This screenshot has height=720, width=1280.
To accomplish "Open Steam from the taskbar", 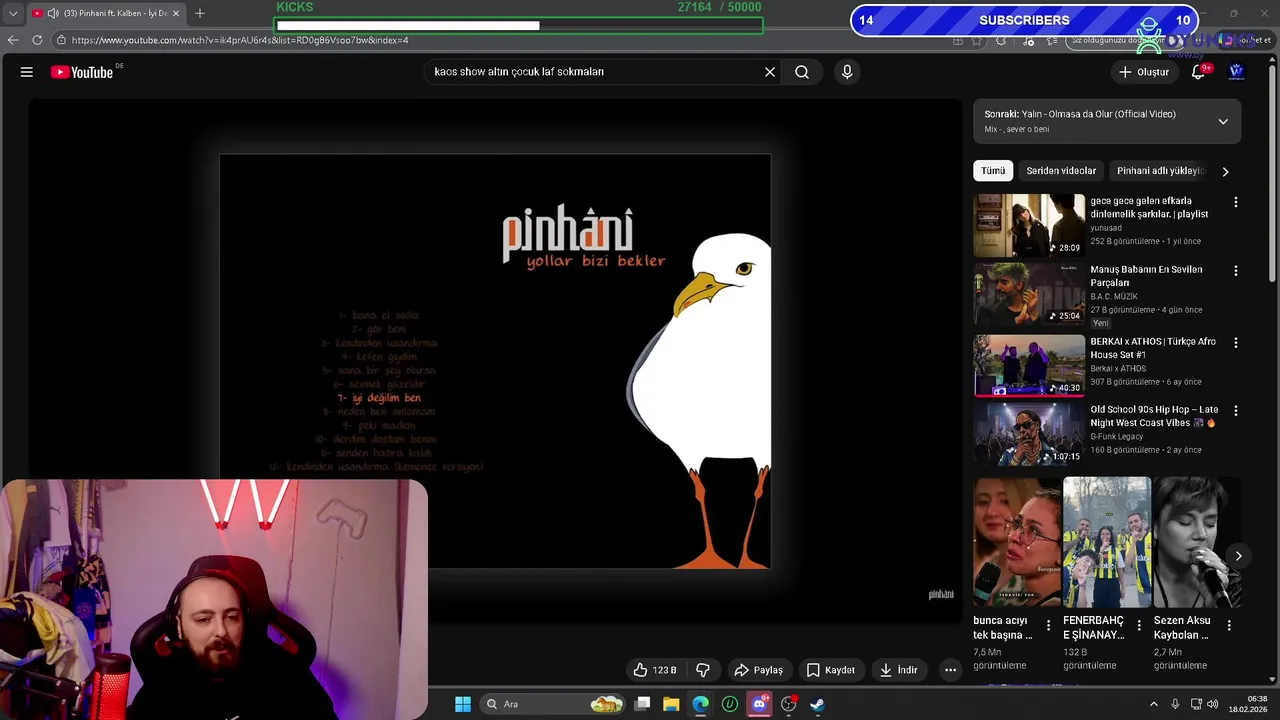I will click(817, 704).
